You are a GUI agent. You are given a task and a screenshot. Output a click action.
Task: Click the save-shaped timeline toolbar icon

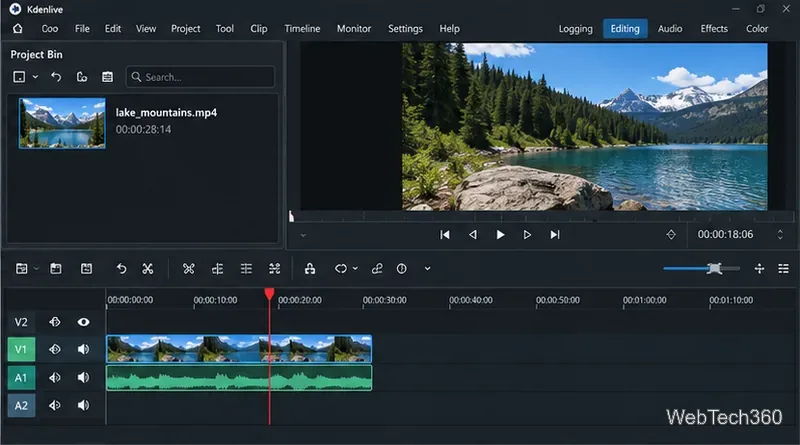click(x=86, y=269)
